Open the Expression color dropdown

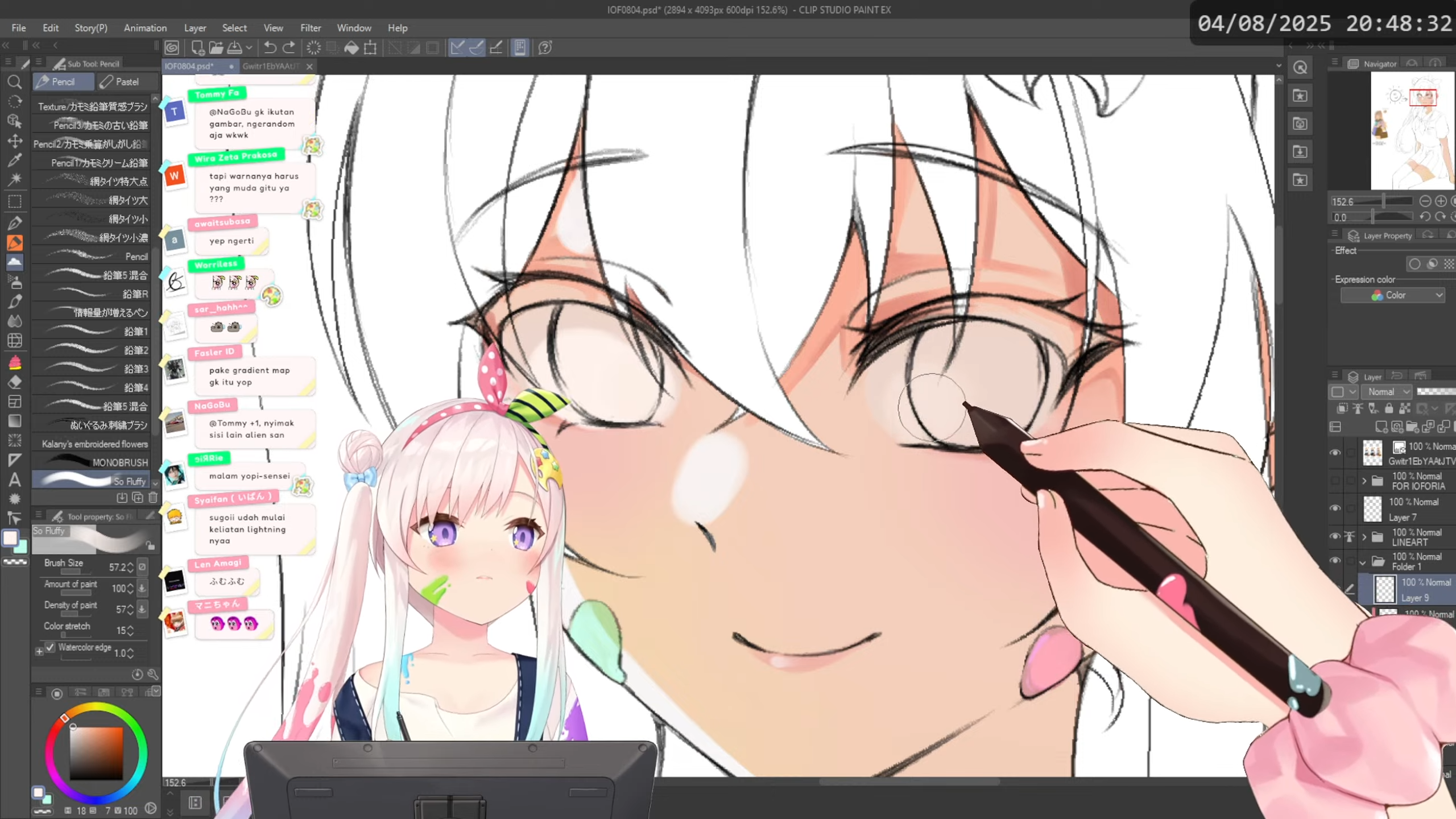pos(1393,295)
